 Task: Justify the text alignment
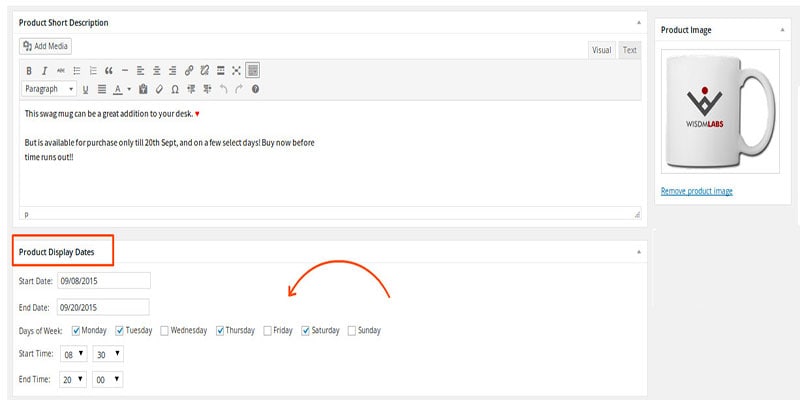coord(102,89)
